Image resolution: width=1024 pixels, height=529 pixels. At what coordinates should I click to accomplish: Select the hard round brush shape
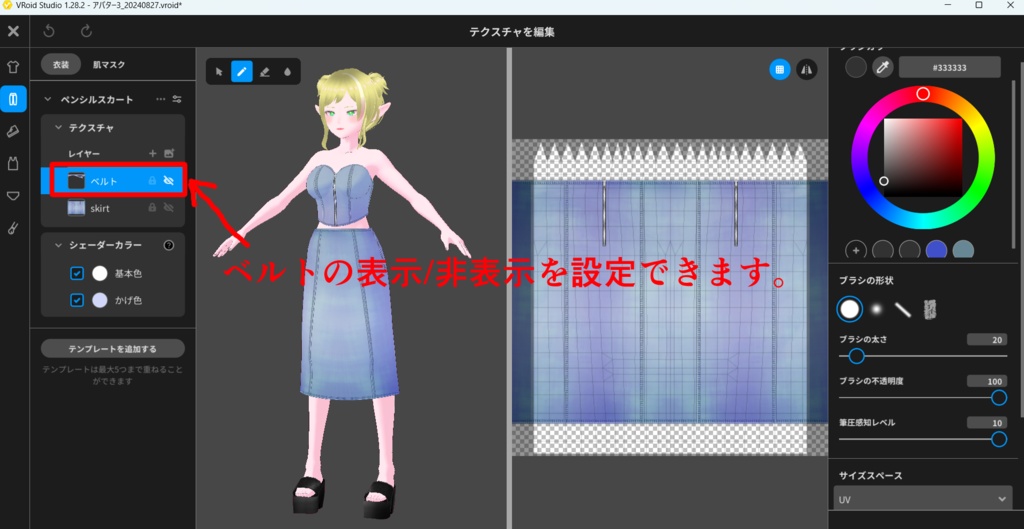click(850, 309)
